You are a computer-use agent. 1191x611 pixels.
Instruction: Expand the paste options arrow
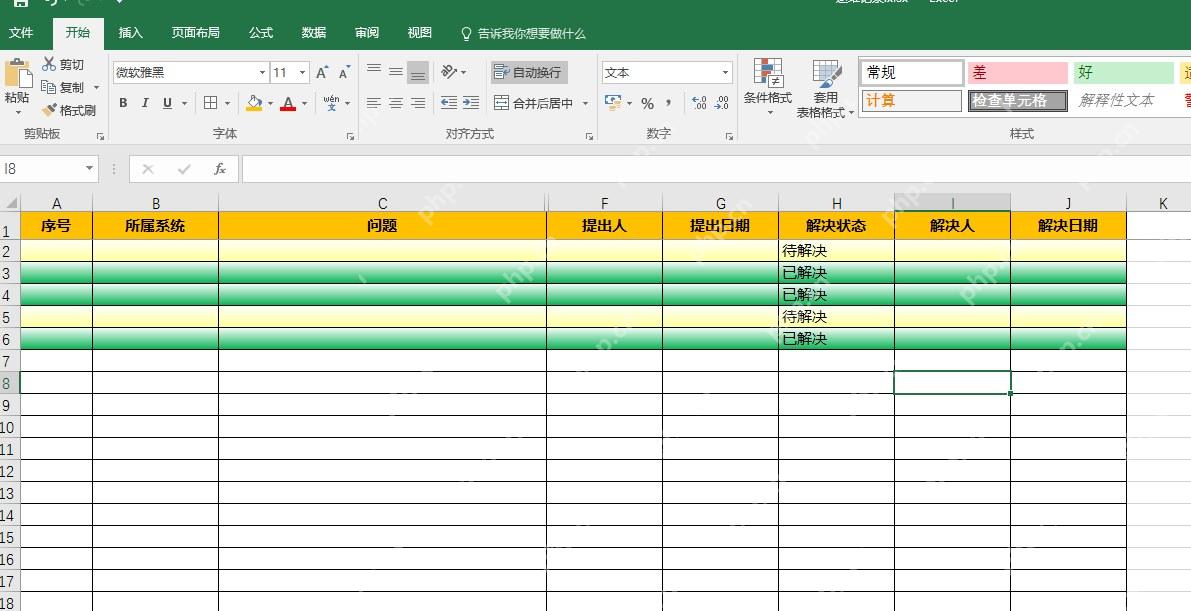tap(17, 112)
